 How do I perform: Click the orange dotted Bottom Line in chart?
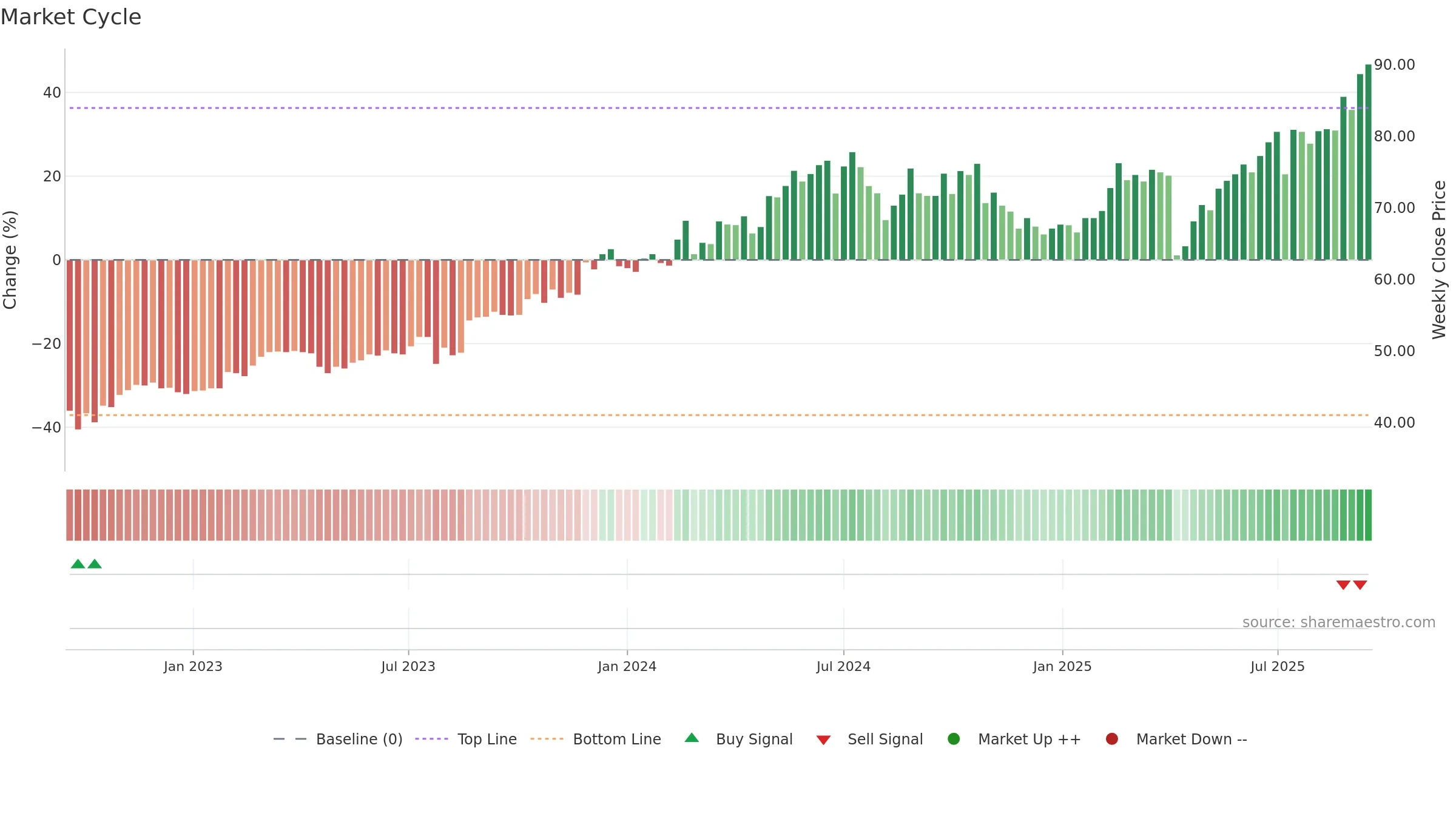tap(719, 415)
